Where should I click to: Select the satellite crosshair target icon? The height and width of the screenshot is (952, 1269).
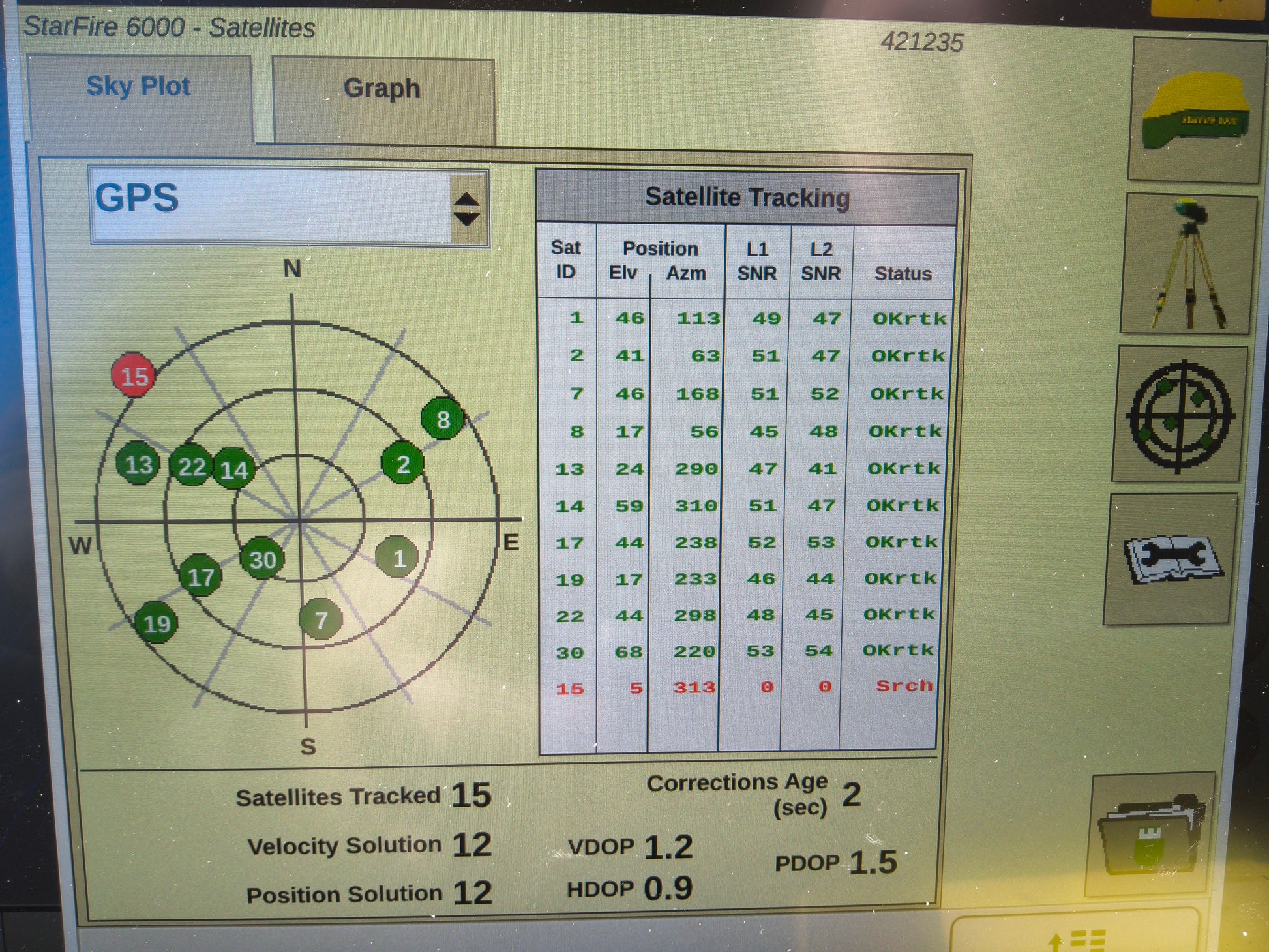pos(1180,415)
